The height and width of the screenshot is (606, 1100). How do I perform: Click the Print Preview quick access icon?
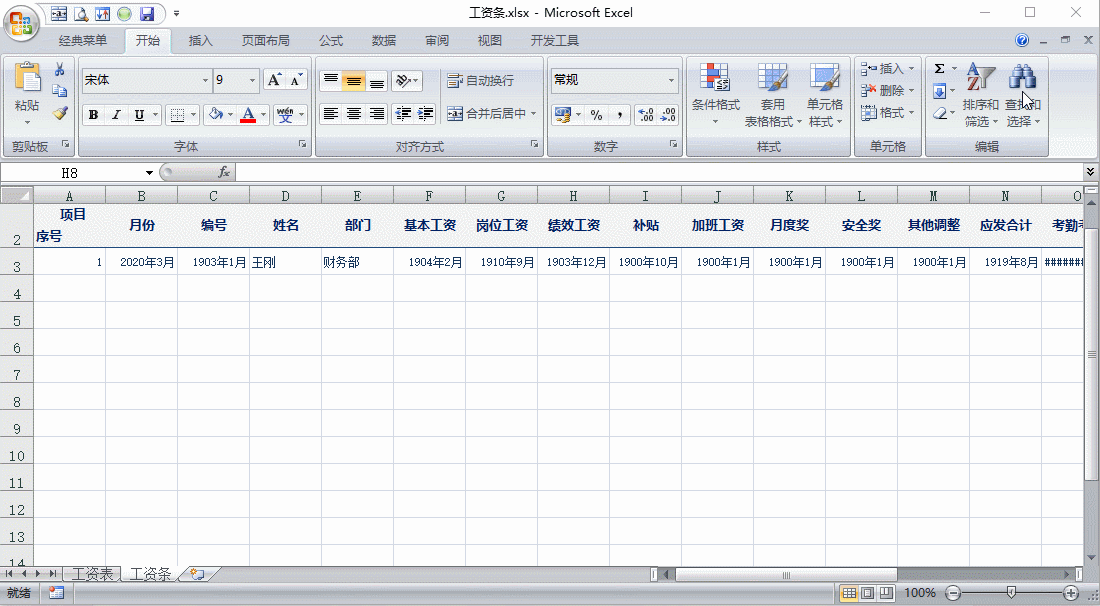point(81,13)
